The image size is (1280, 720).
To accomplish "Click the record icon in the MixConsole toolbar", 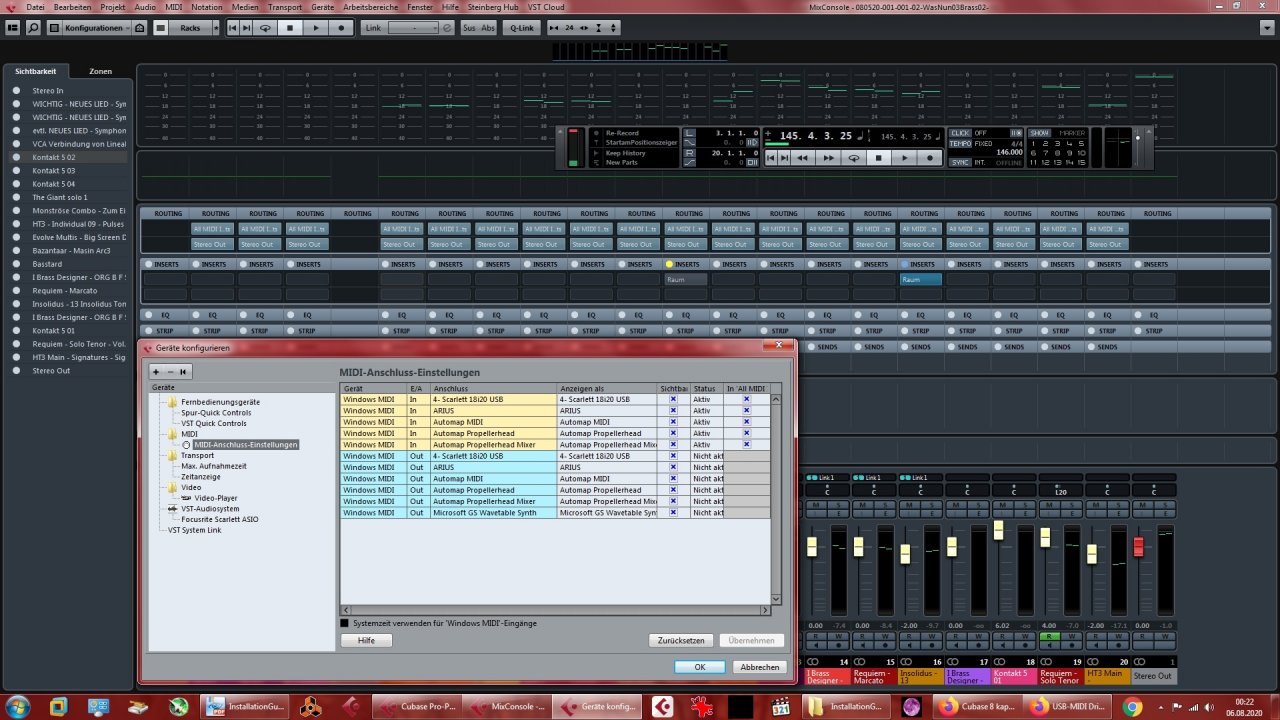I will (x=341, y=28).
